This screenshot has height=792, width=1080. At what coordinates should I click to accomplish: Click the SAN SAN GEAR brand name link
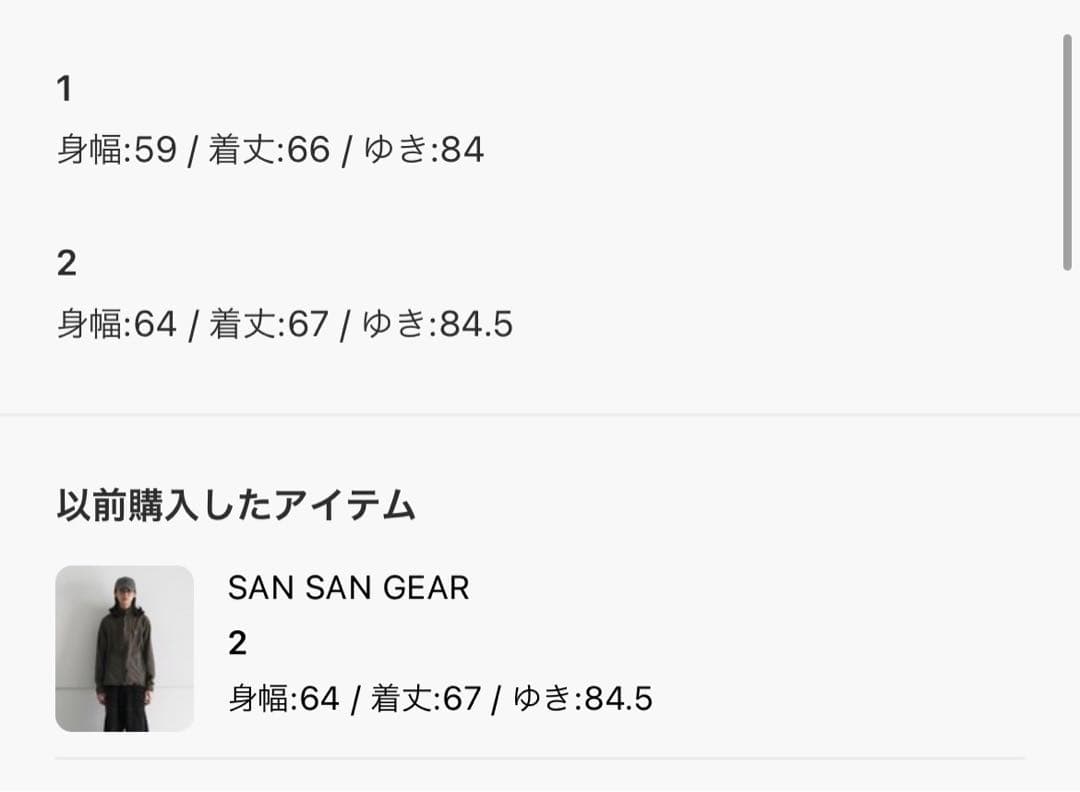pyautogui.click(x=349, y=588)
